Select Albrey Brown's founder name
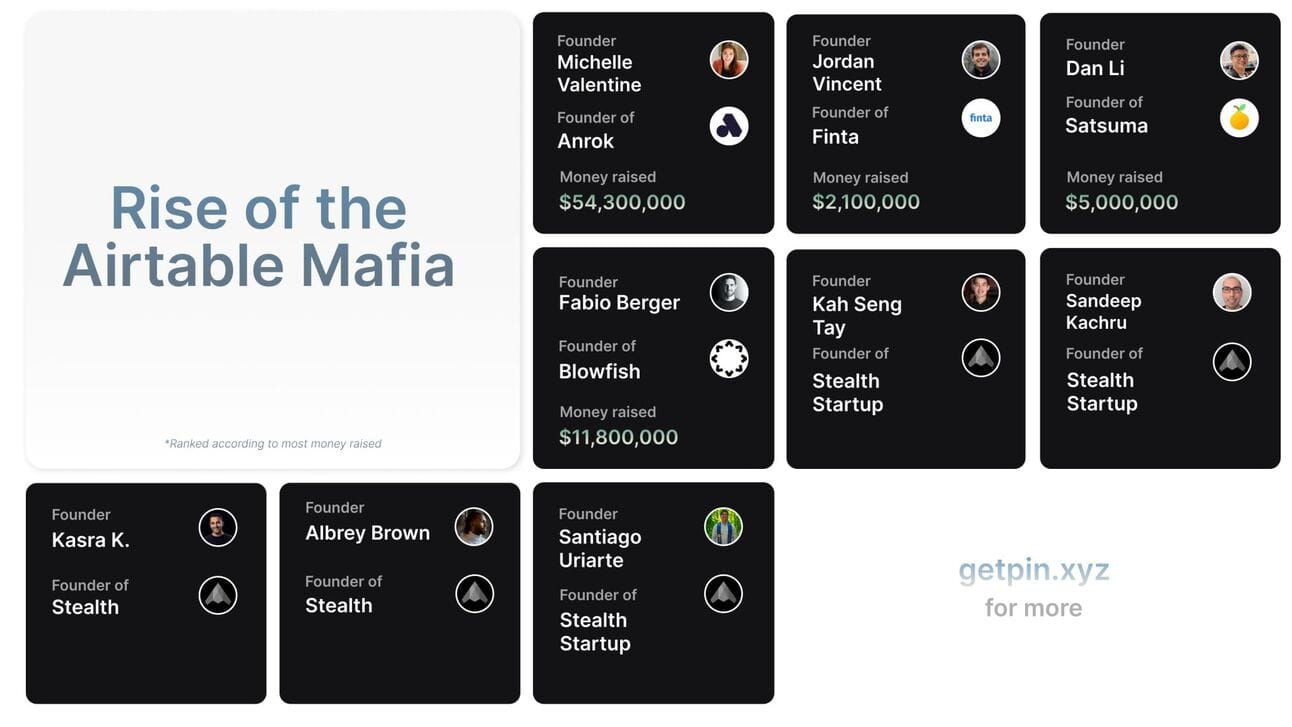The width and height of the screenshot is (1292, 727). 367,533
